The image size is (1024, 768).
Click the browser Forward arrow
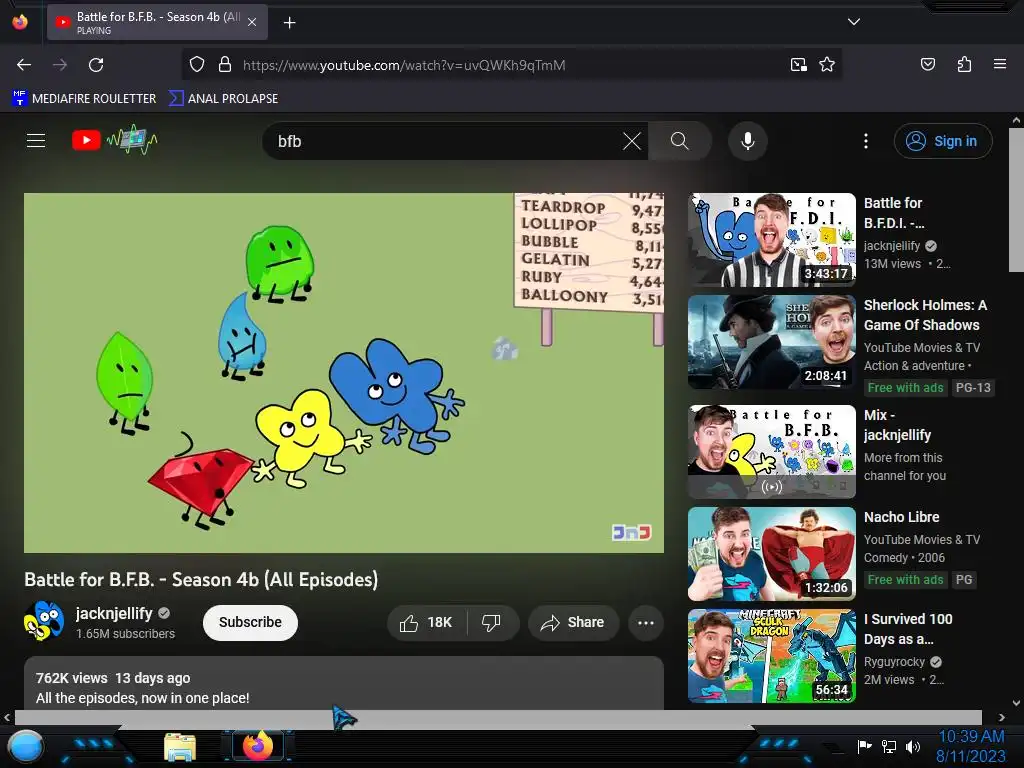[60, 65]
